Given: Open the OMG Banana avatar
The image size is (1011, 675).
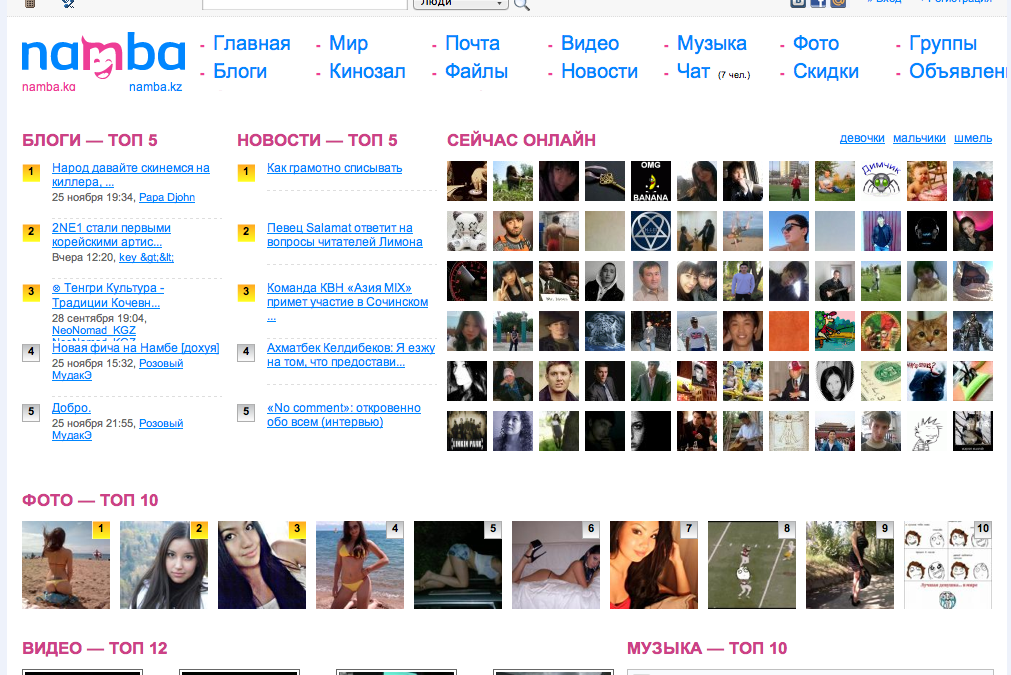Looking at the screenshot, I should (x=650, y=181).
